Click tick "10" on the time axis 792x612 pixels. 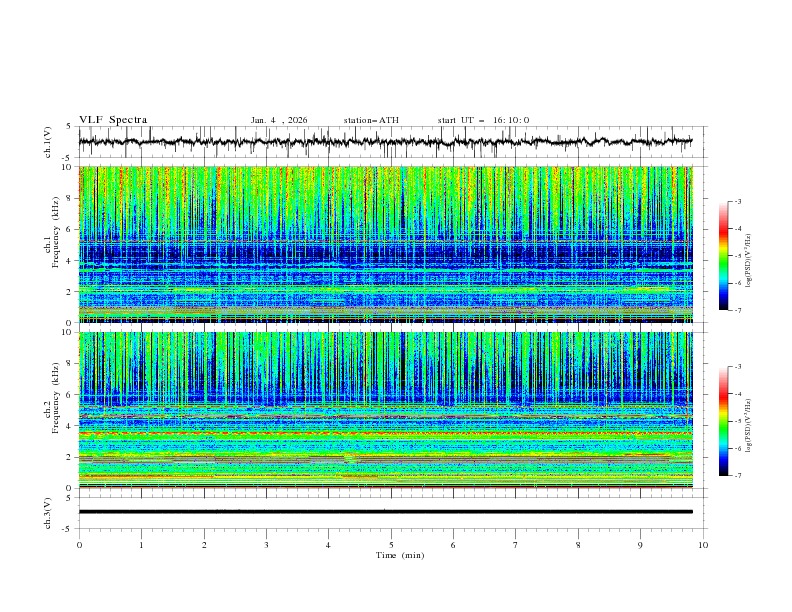(x=703, y=545)
